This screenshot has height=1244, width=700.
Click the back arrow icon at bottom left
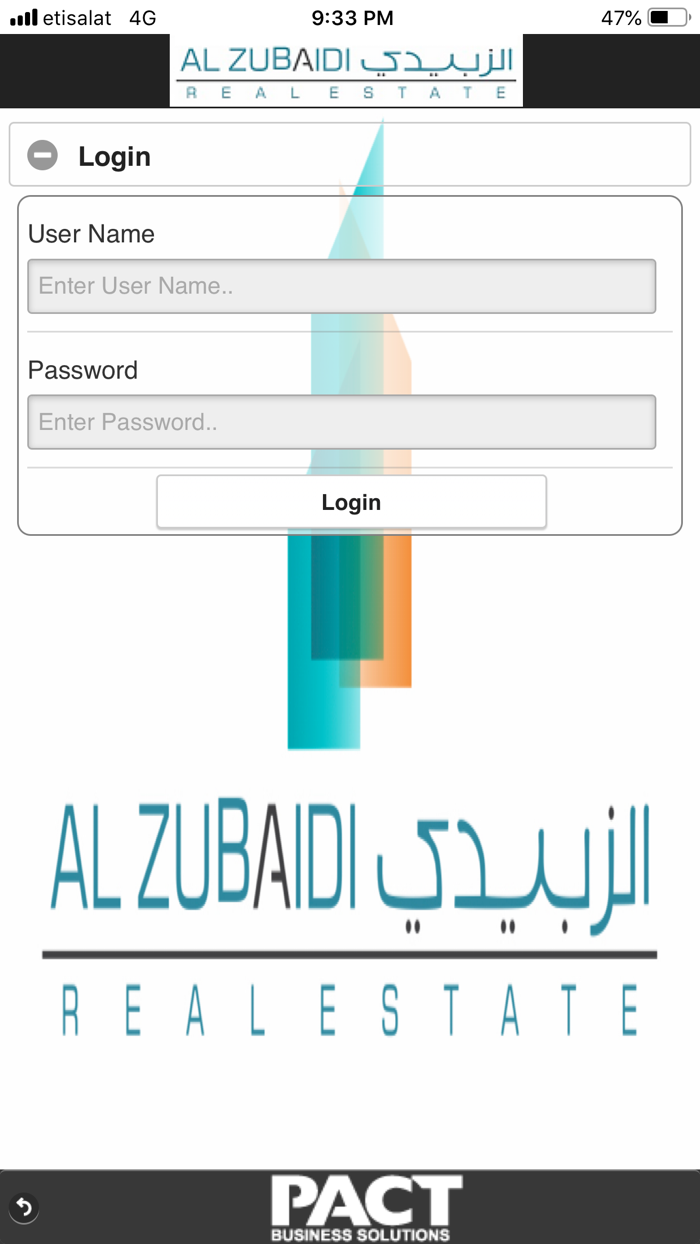(x=23, y=1208)
